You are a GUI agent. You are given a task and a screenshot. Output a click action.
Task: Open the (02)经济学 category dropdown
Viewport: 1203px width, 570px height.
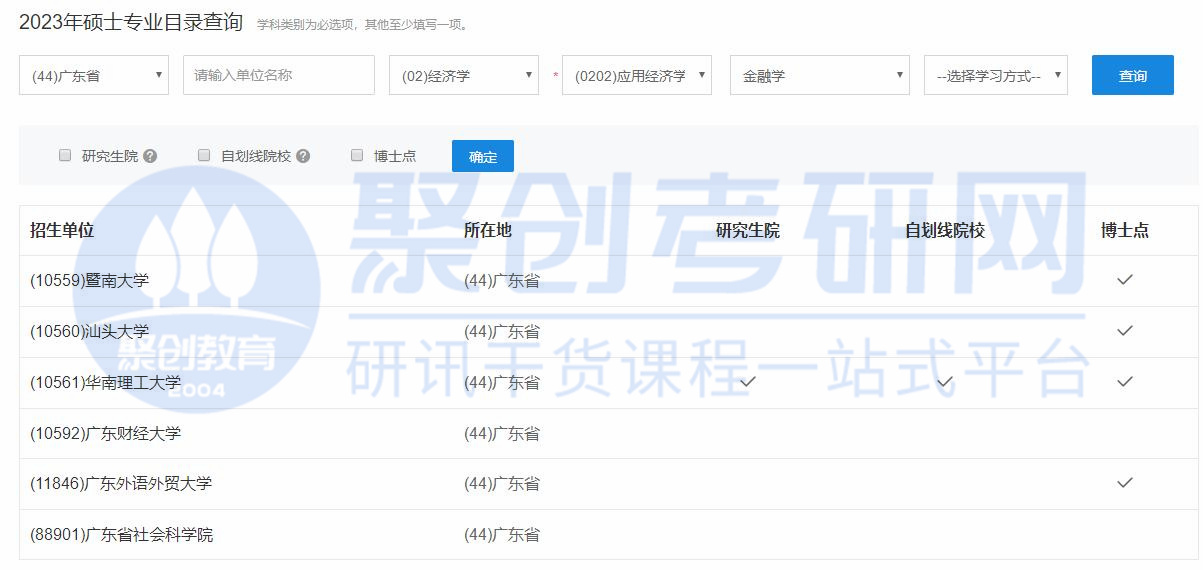(x=464, y=75)
